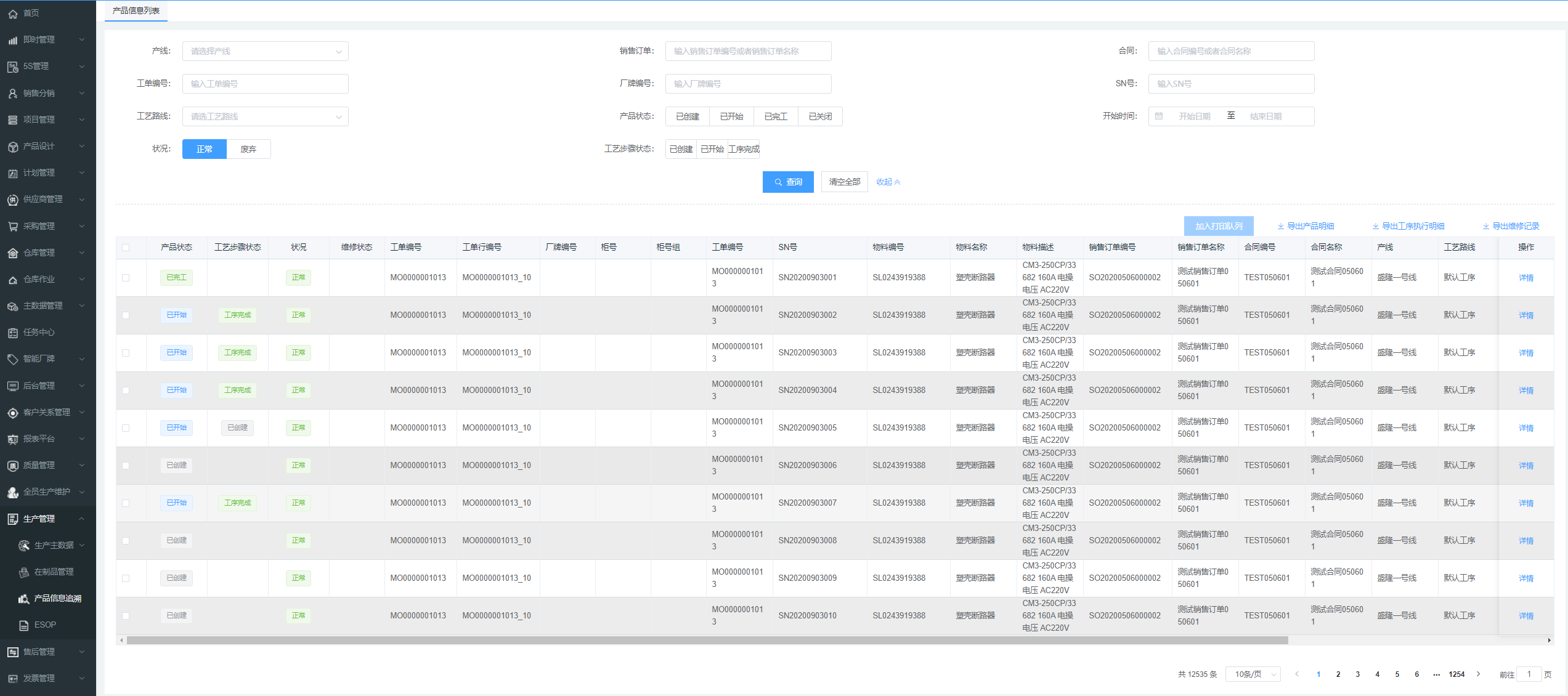Click the ESOP document icon
The height and width of the screenshot is (696, 1568).
pos(23,625)
